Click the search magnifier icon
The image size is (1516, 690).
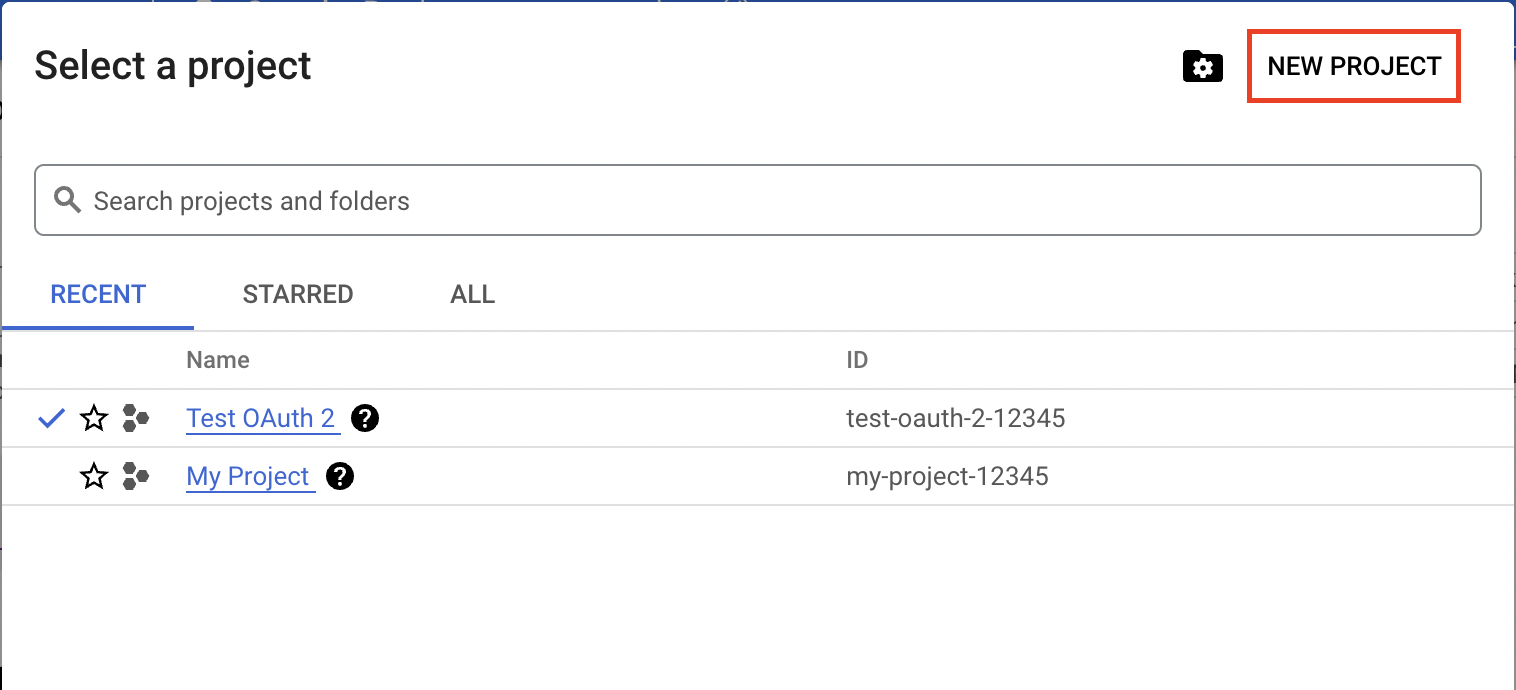point(67,200)
